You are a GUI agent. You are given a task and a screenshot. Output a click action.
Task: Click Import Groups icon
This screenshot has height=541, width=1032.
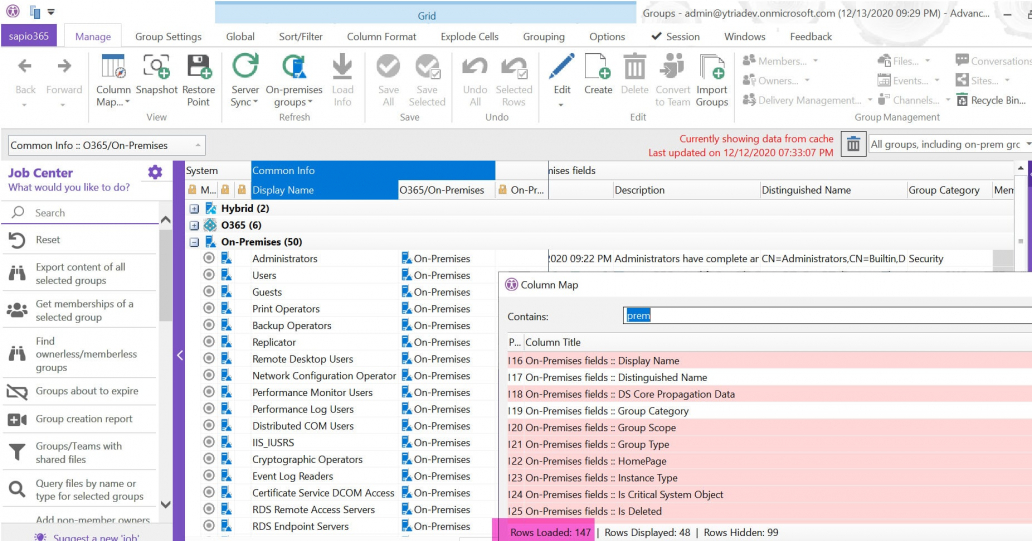(x=711, y=66)
